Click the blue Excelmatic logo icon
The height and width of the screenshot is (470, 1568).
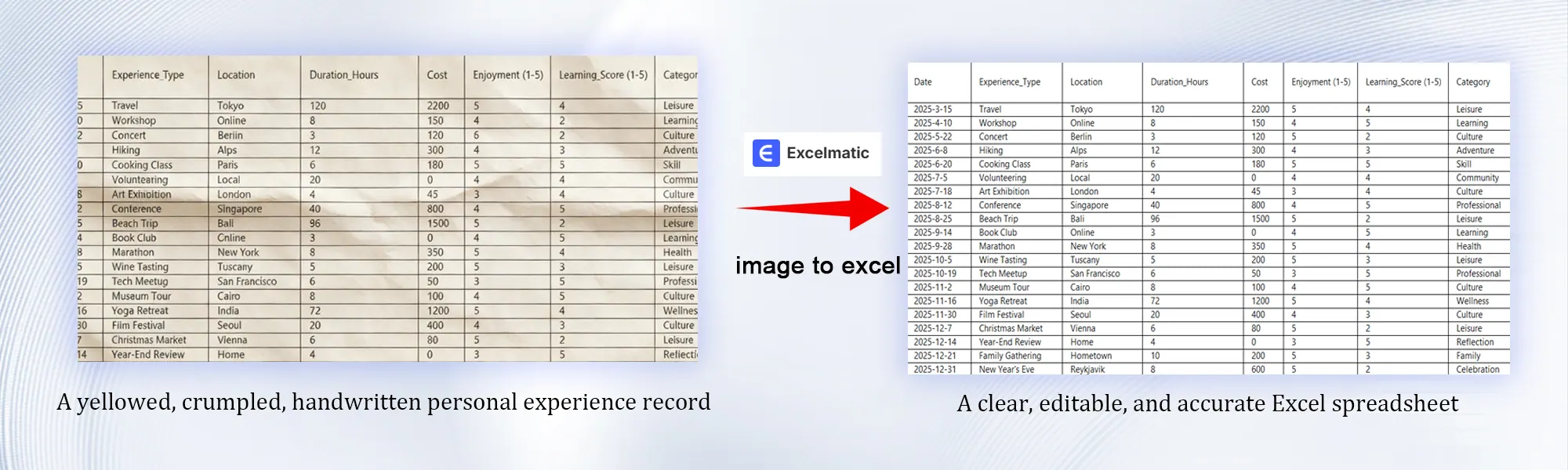[766, 154]
